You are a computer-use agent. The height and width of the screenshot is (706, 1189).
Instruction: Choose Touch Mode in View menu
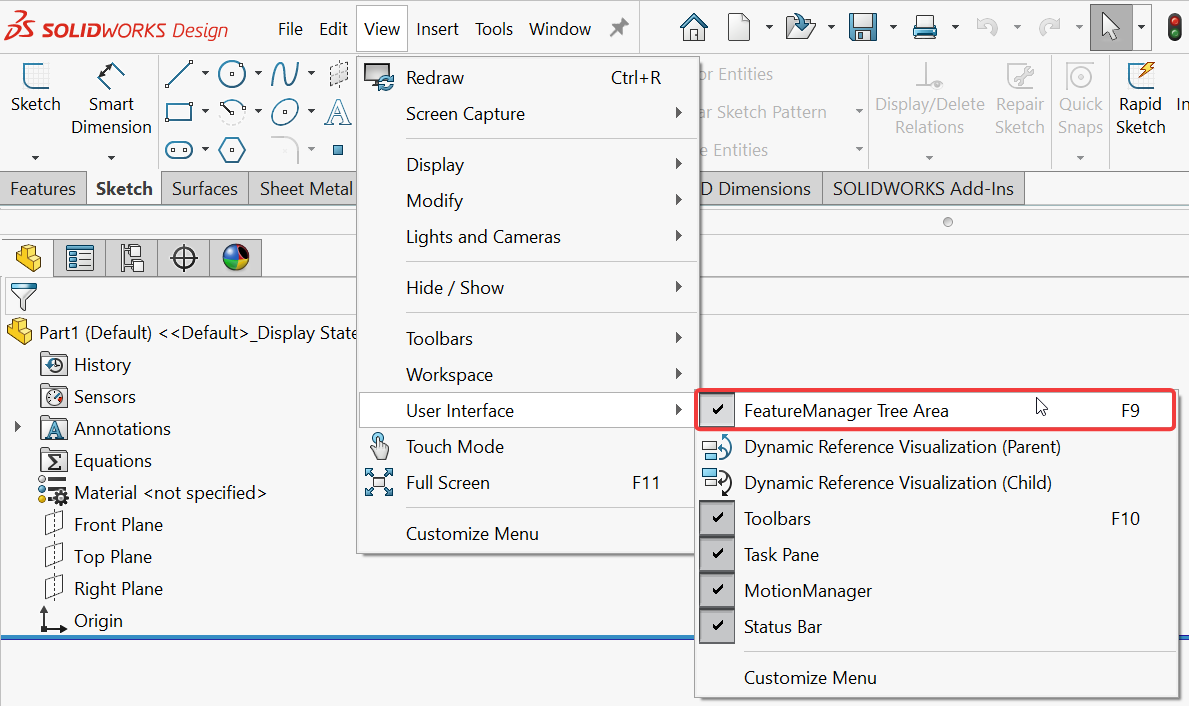[x=528, y=447]
